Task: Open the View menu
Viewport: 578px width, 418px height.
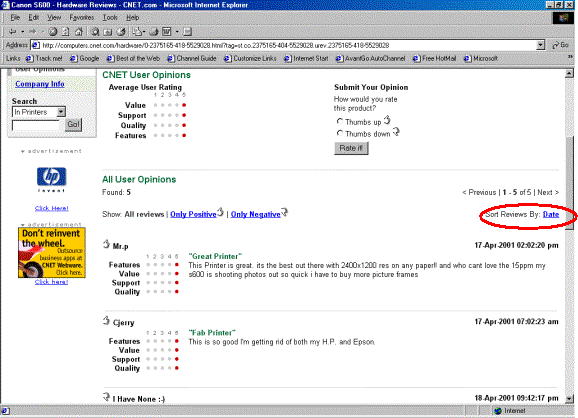Action: pos(54,17)
